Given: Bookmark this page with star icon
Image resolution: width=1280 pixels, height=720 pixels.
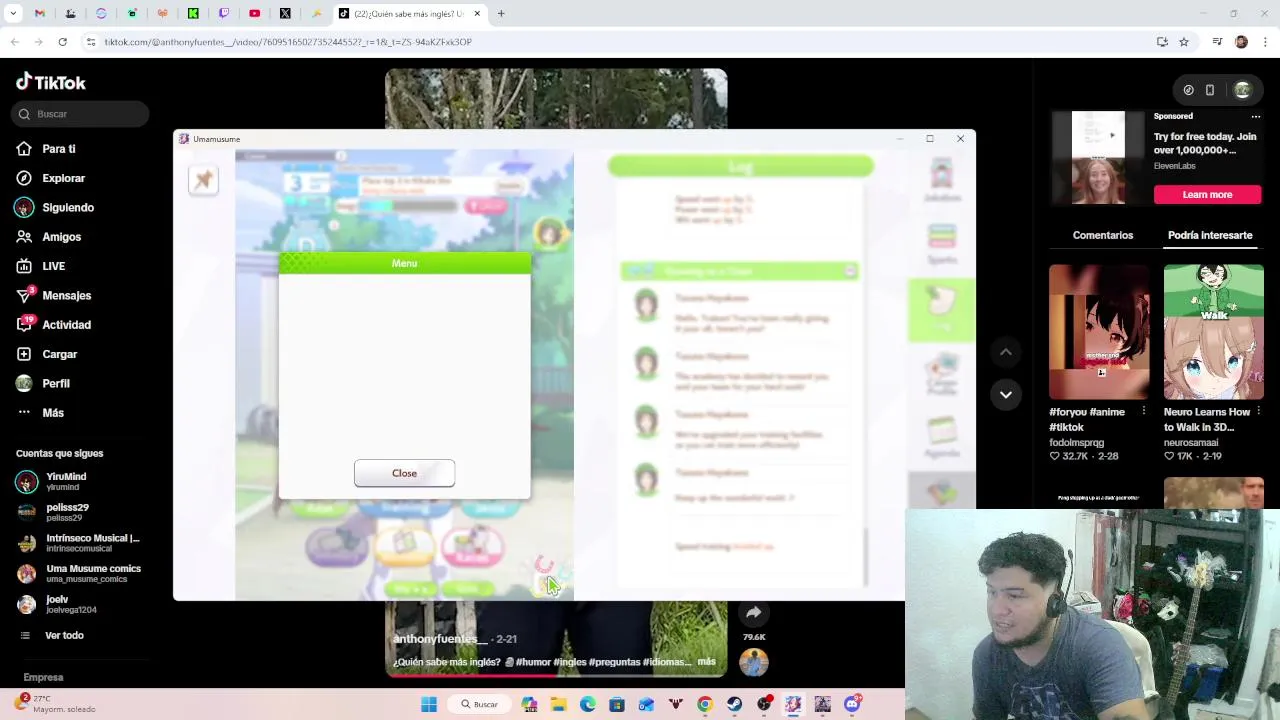Looking at the screenshot, I should pos(1184,42).
